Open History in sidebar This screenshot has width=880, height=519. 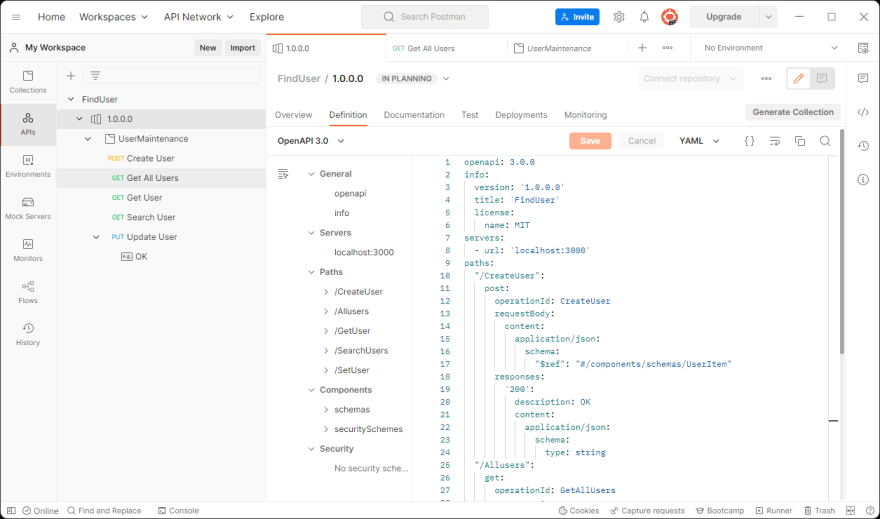tap(28, 334)
